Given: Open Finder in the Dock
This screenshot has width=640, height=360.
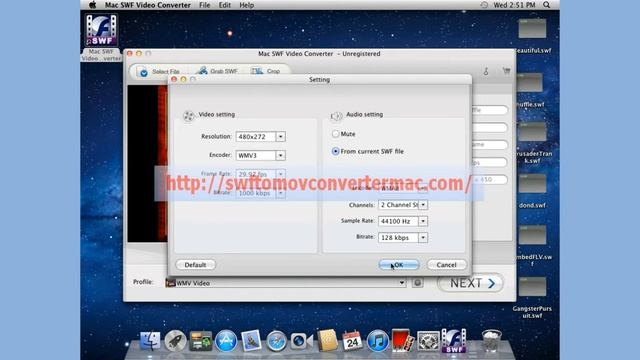Looking at the screenshot, I should click(x=150, y=341).
